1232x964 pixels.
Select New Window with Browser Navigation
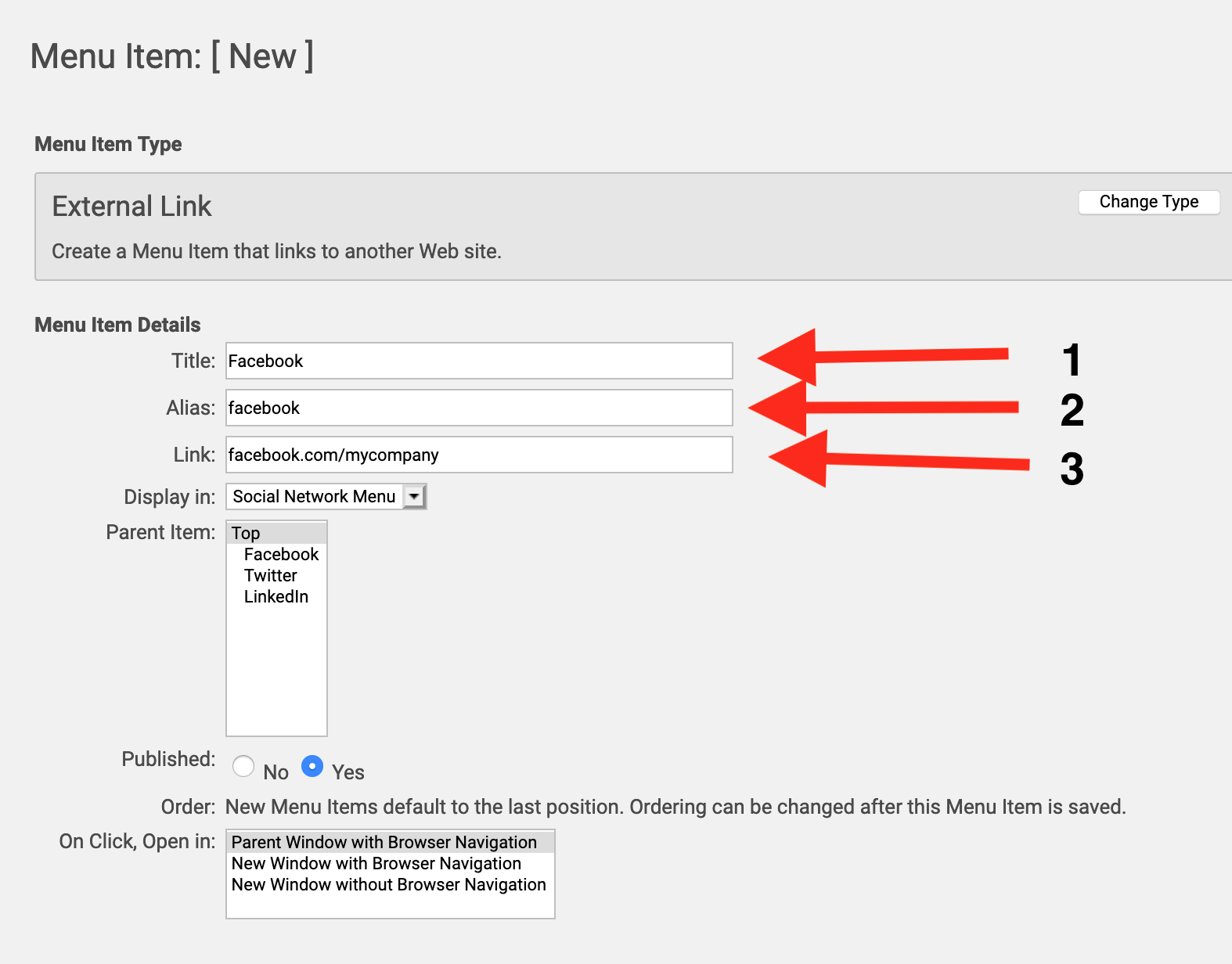coord(391,863)
